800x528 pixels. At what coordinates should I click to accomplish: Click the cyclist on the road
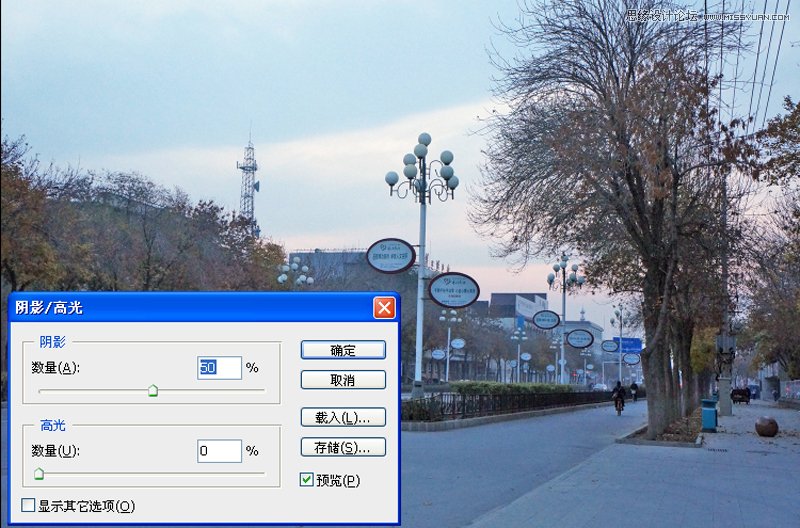pyautogui.click(x=618, y=398)
